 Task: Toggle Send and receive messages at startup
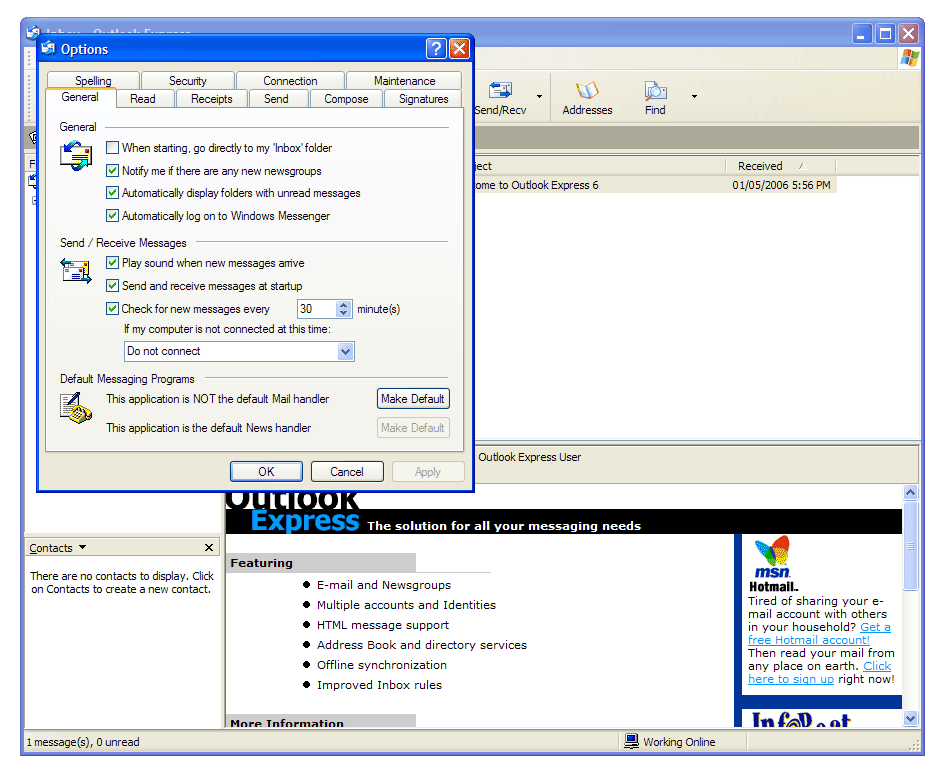pyautogui.click(x=112, y=286)
